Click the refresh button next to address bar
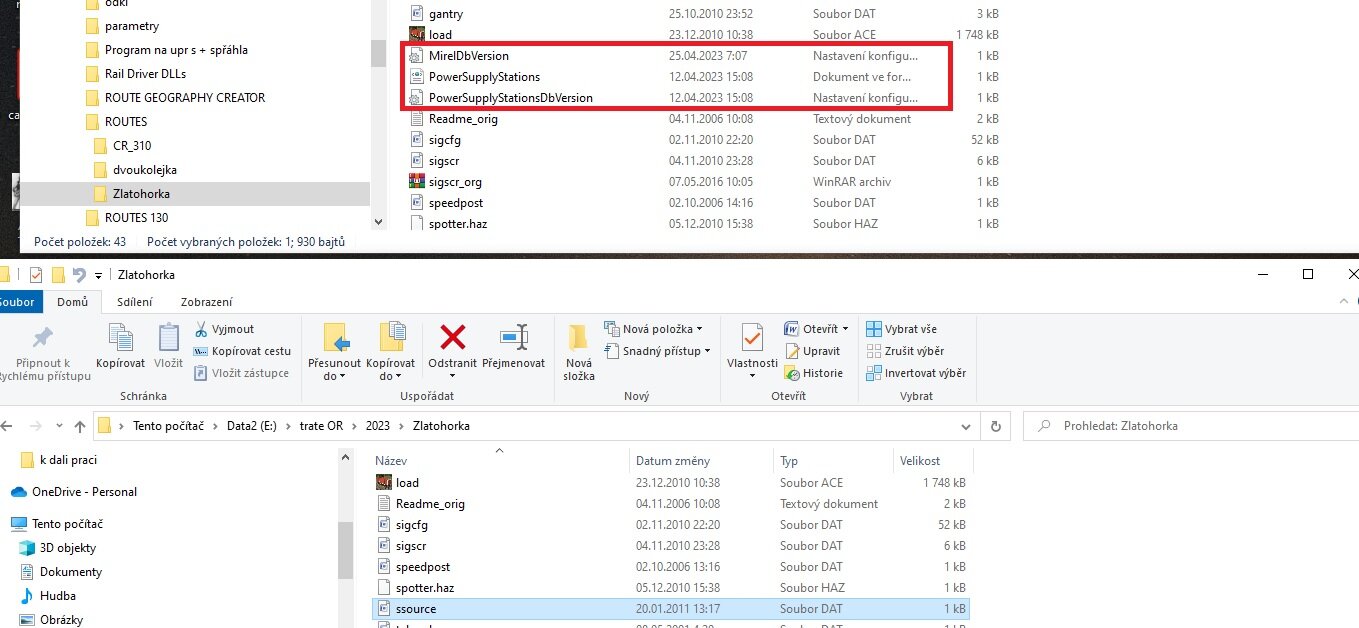 pos(995,426)
